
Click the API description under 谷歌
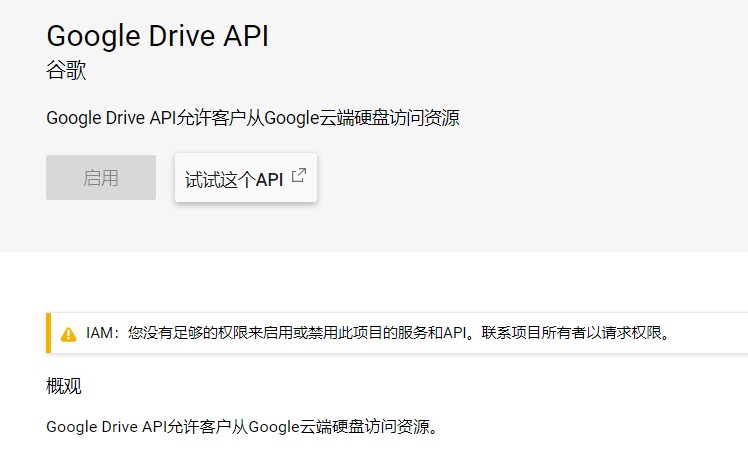pyautogui.click(x=253, y=118)
